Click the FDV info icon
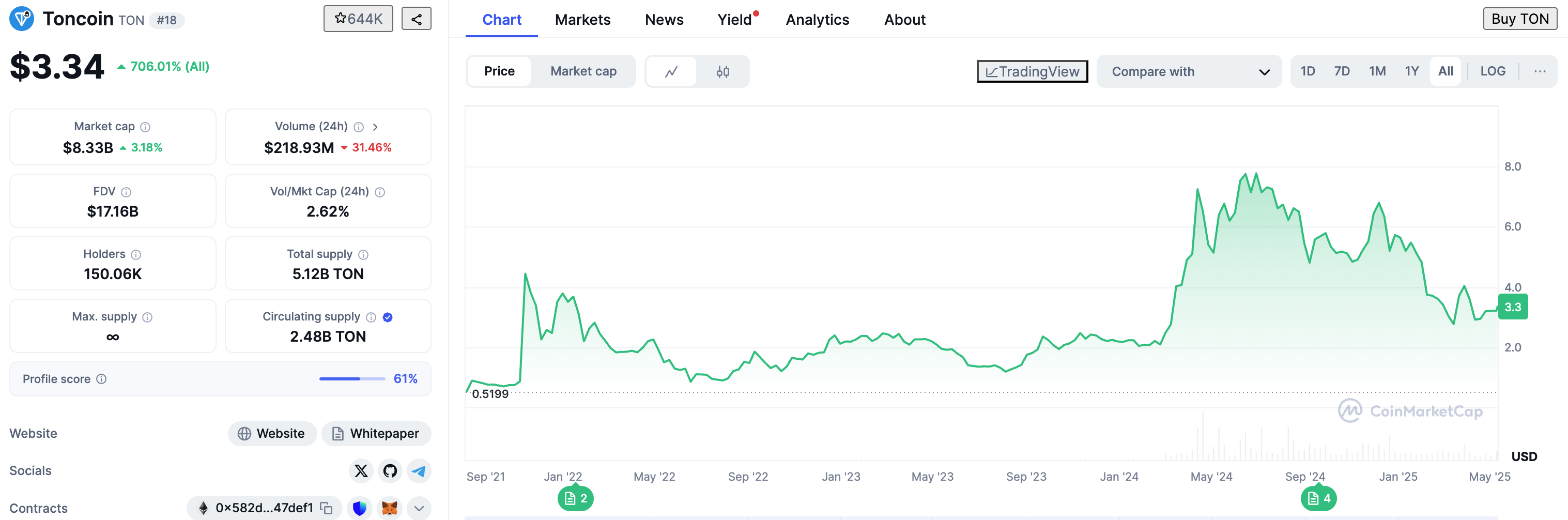The width and height of the screenshot is (1568, 520). point(126,192)
